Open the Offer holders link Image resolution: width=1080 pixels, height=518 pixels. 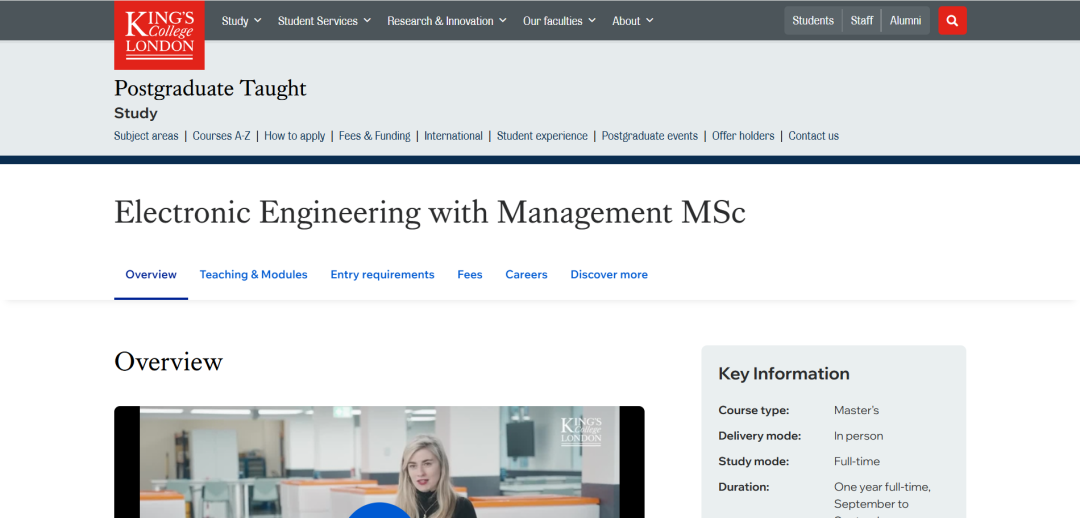(x=743, y=136)
